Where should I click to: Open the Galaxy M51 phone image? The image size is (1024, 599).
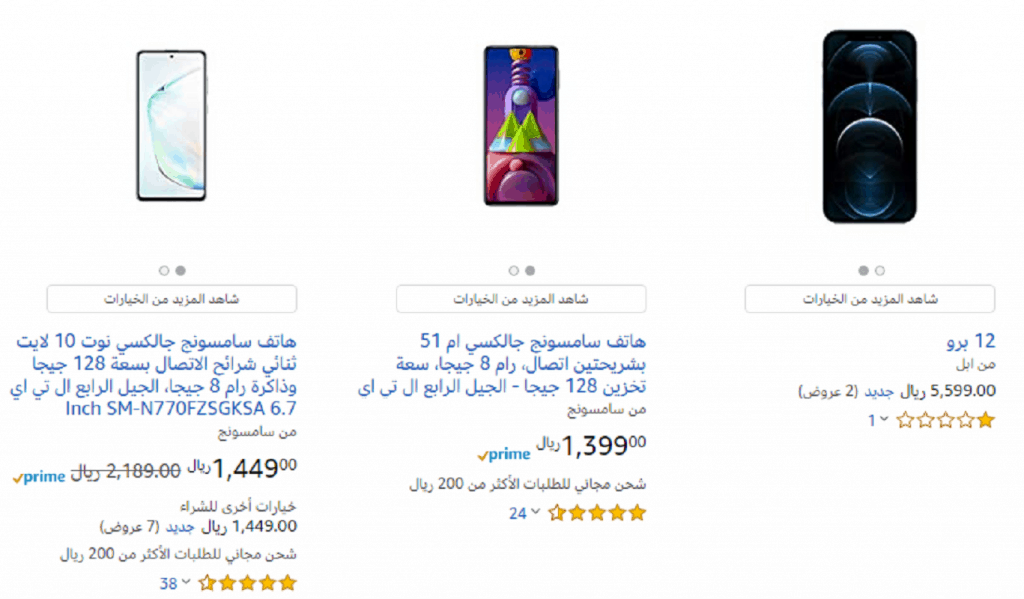521,125
